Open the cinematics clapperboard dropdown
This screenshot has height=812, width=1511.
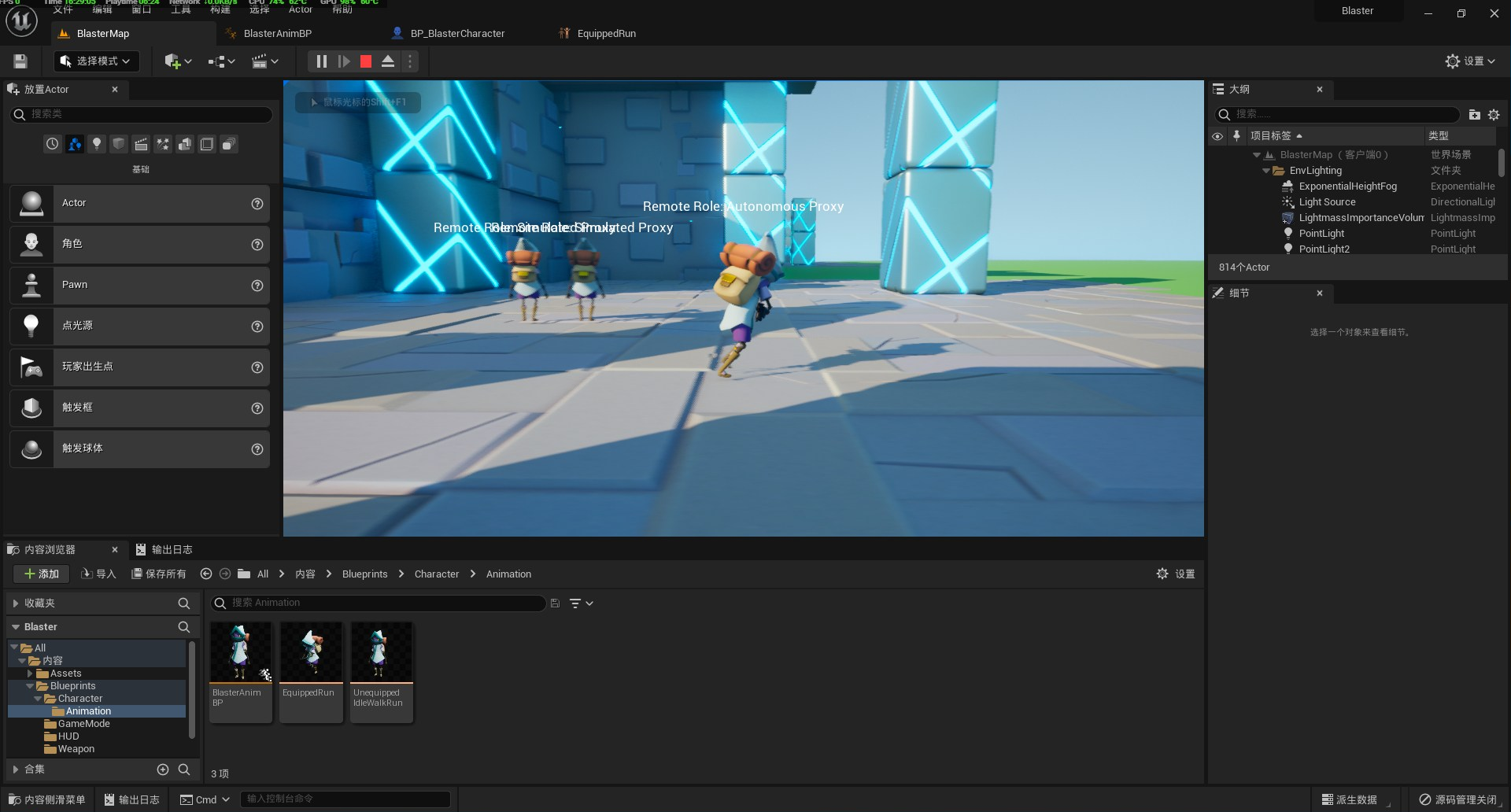pyautogui.click(x=265, y=61)
